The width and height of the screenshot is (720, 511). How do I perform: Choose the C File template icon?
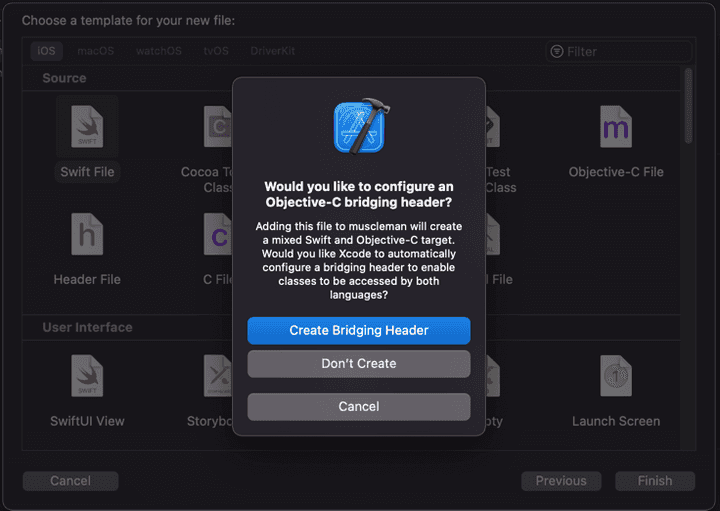click(x=217, y=235)
